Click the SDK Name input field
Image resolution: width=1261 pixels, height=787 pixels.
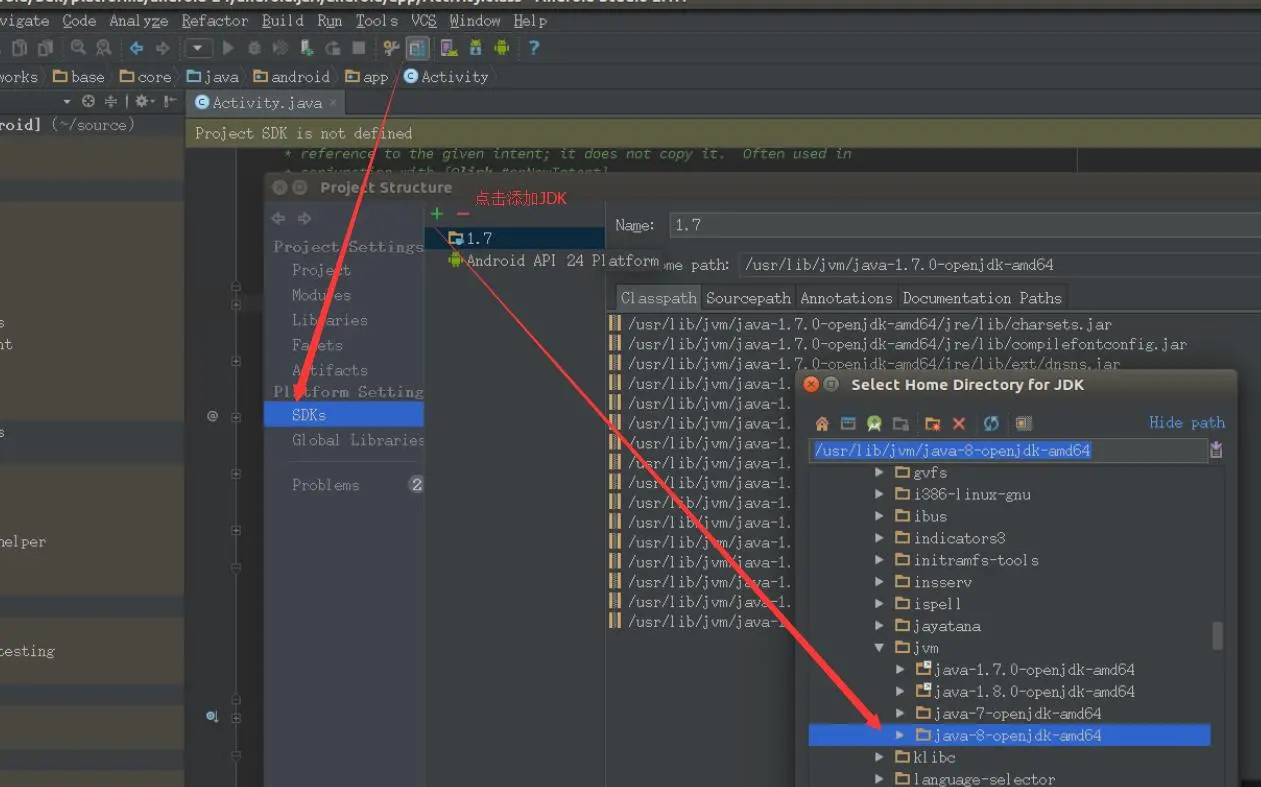coord(965,225)
